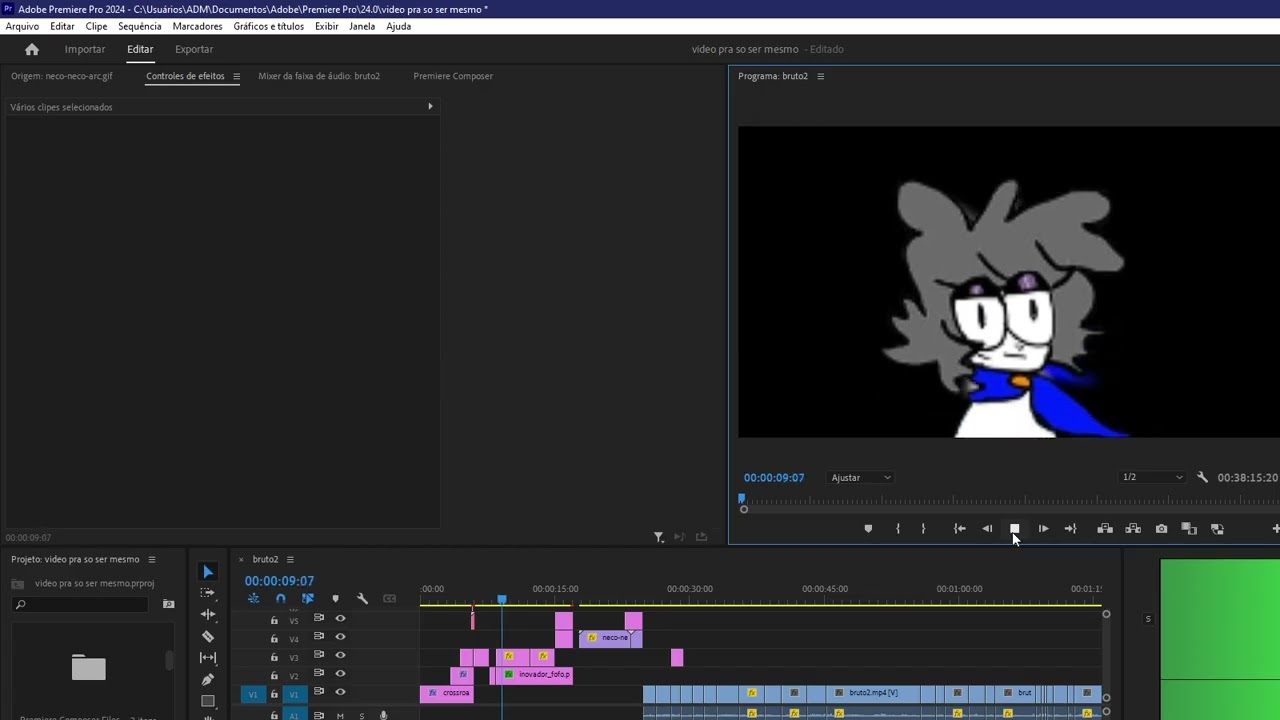The height and width of the screenshot is (720, 1280).
Task: Add a marker in the Program monitor
Action: click(868, 529)
